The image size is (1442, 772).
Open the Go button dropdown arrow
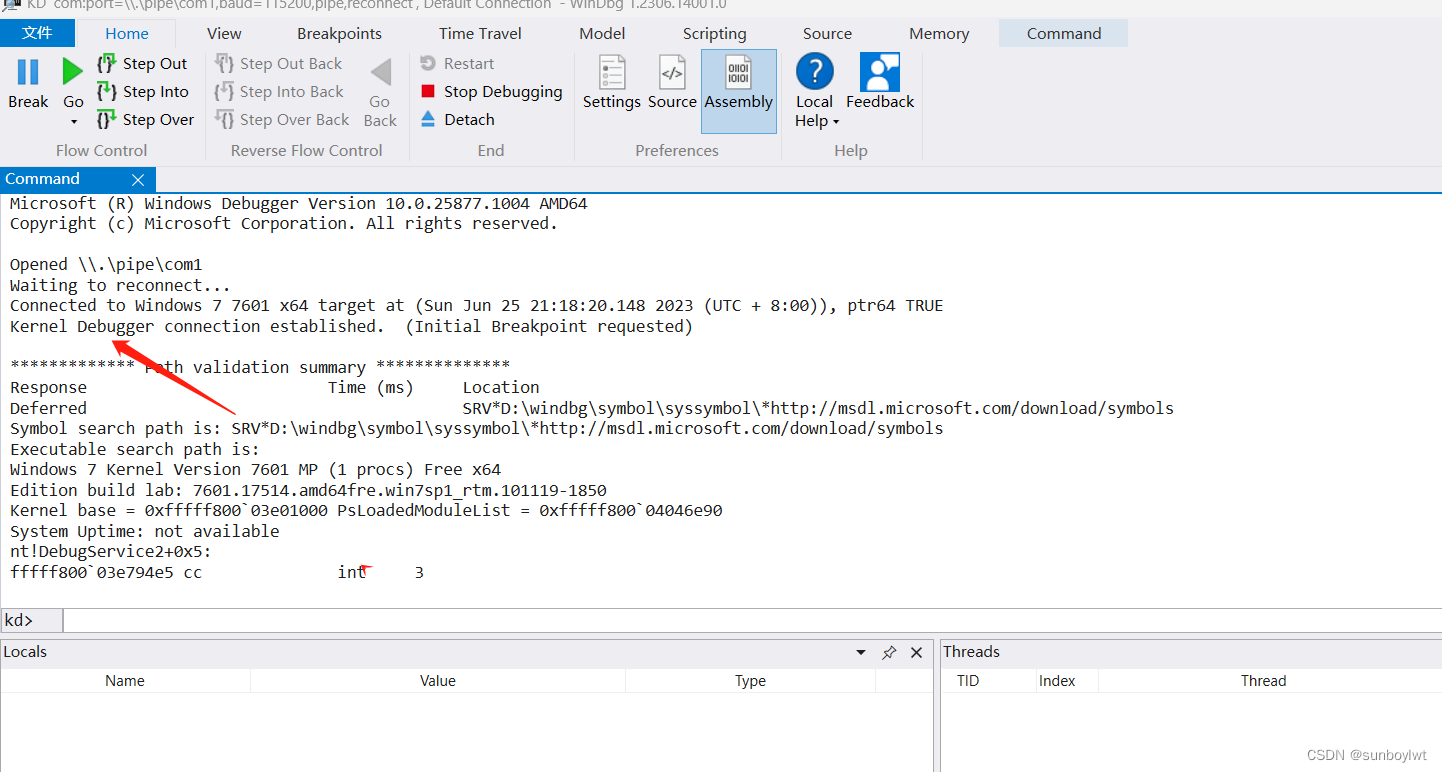73,120
